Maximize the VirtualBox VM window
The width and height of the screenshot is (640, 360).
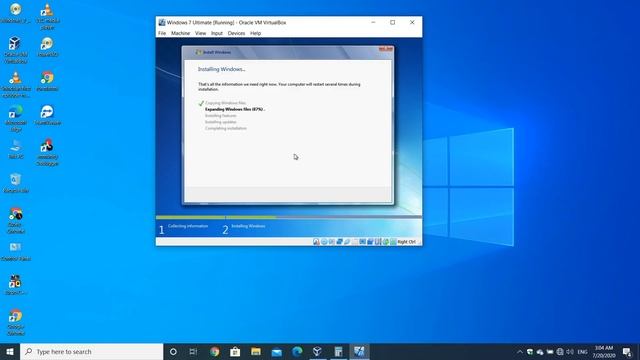pos(393,22)
